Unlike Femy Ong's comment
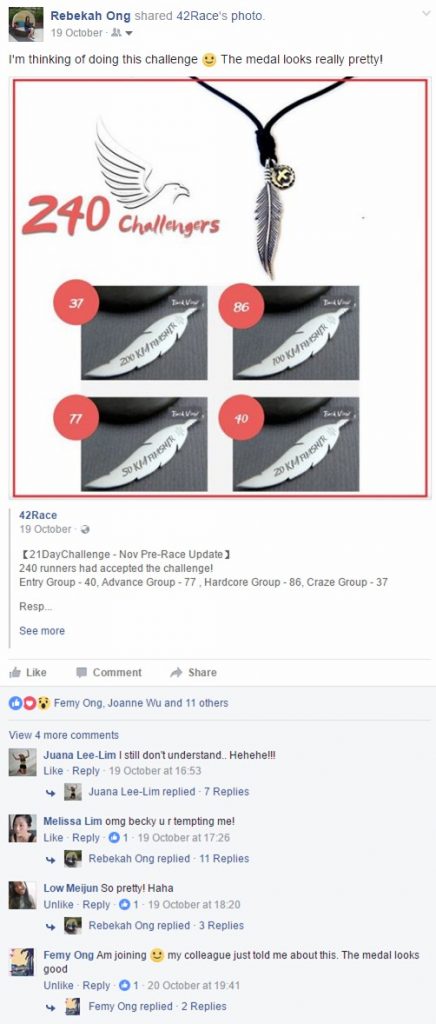 58,985
